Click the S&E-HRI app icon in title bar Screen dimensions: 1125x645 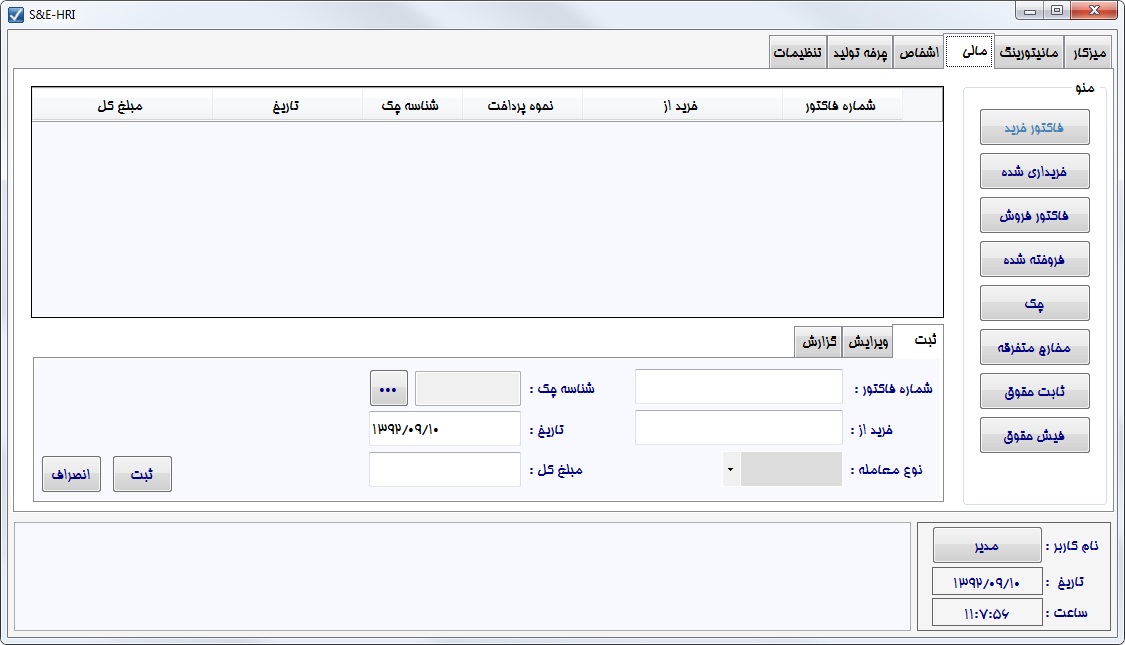coord(16,14)
